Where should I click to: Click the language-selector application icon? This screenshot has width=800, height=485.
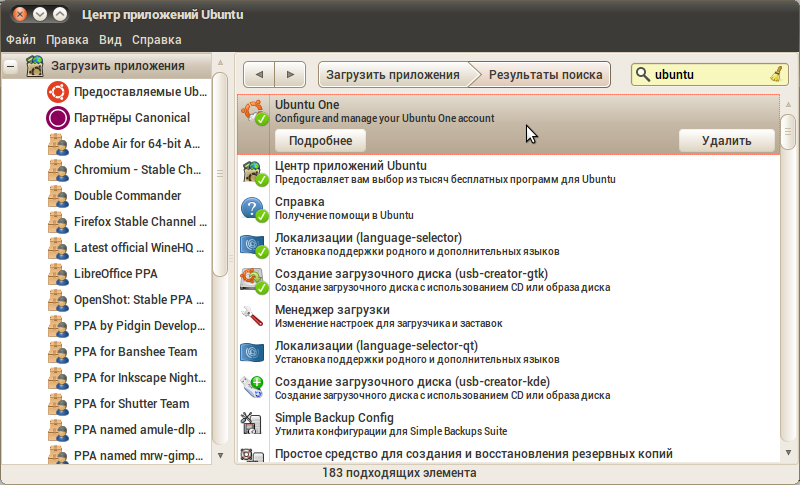[x=254, y=245]
